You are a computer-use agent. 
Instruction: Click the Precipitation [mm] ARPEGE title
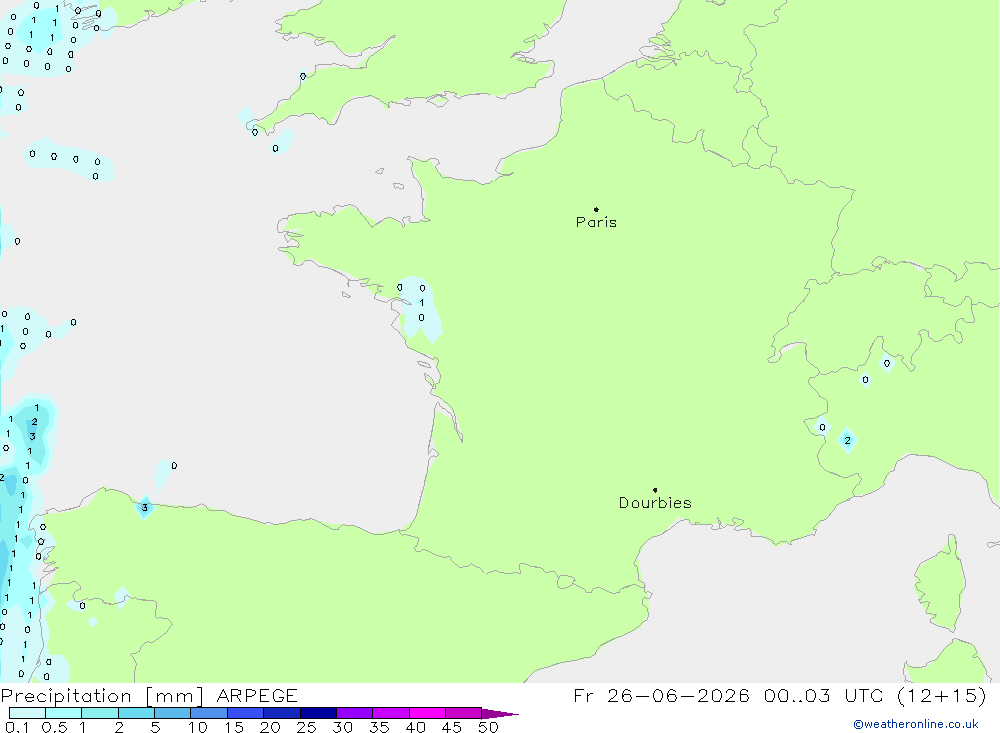[x=149, y=695]
